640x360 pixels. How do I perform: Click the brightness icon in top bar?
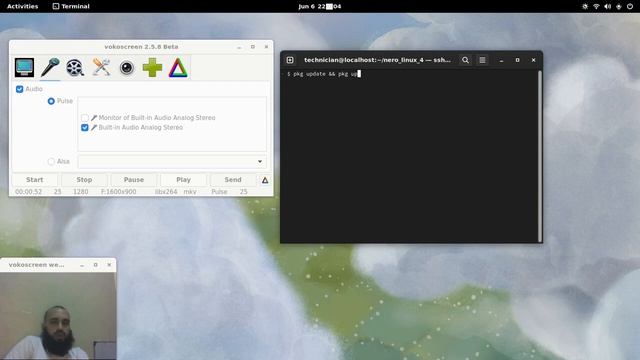[x=585, y=6]
